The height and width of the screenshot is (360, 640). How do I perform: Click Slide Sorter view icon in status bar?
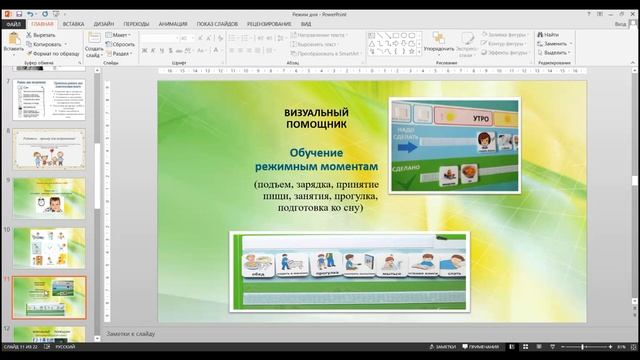click(526, 347)
